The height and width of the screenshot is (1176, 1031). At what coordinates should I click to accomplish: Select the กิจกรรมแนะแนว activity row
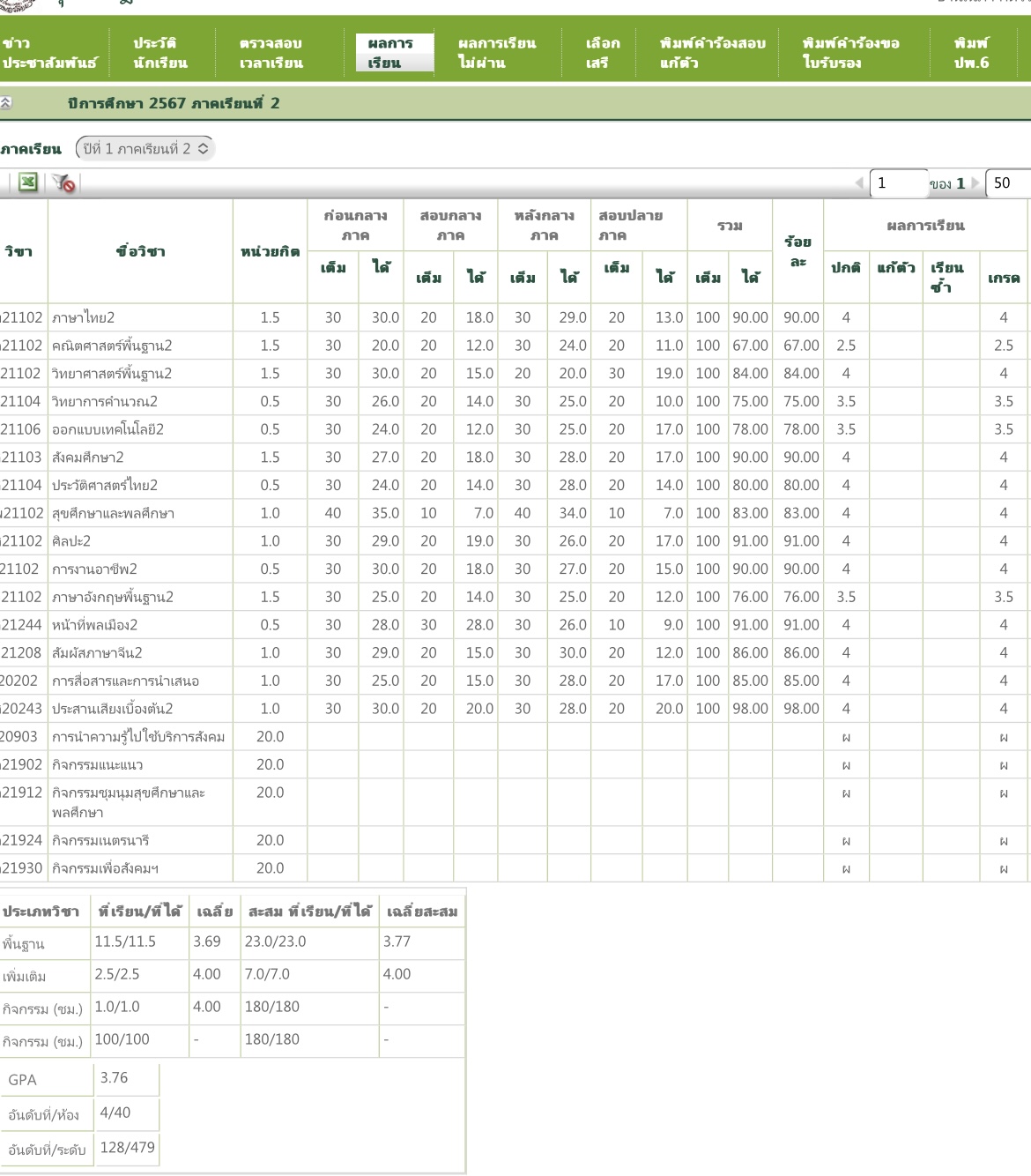pyautogui.click(x=514, y=765)
